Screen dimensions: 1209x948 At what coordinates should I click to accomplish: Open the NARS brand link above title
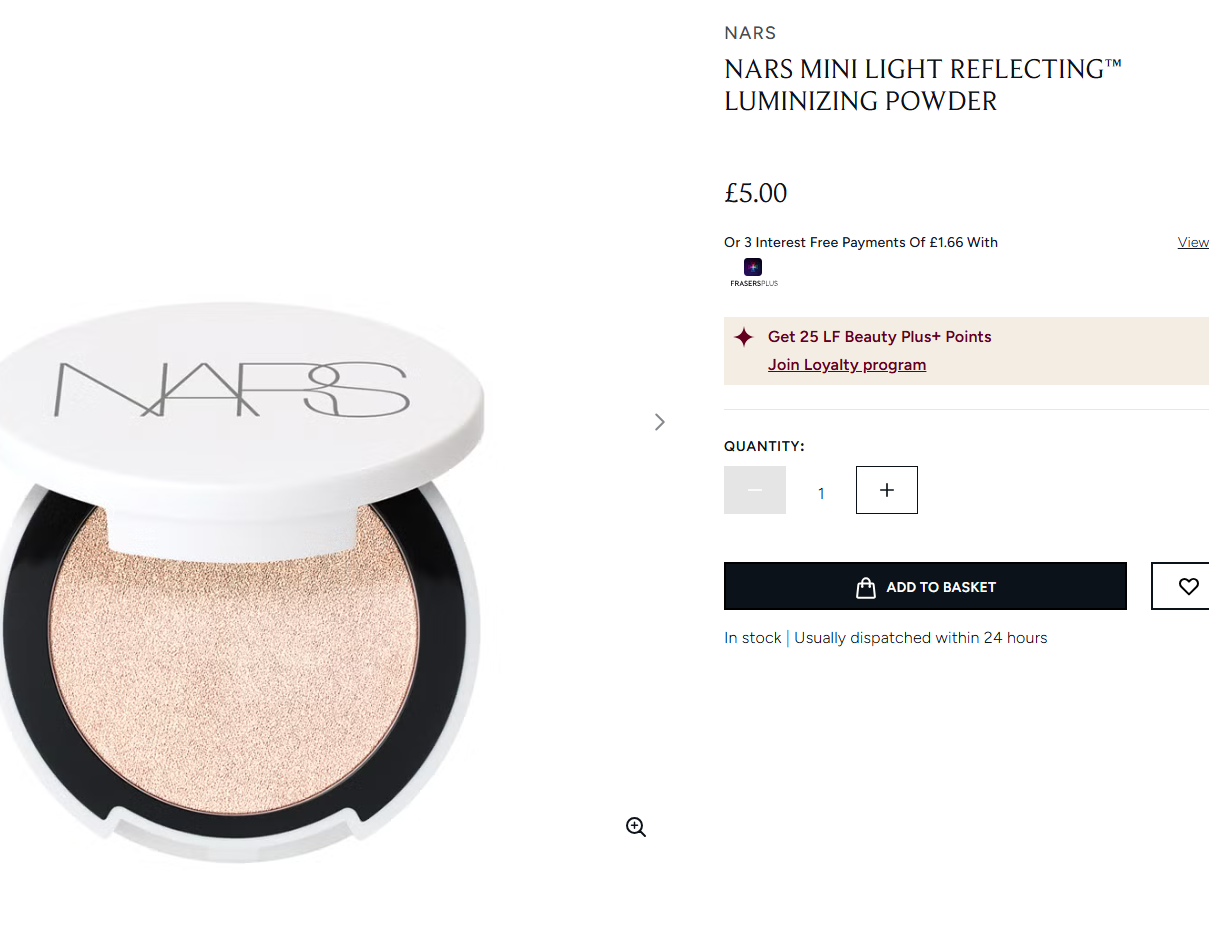click(750, 33)
